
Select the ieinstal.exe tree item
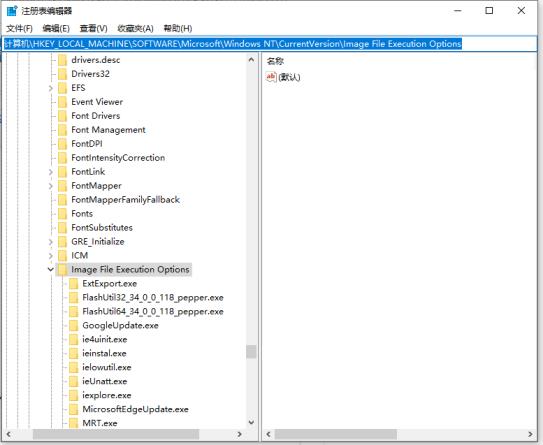click(104, 353)
